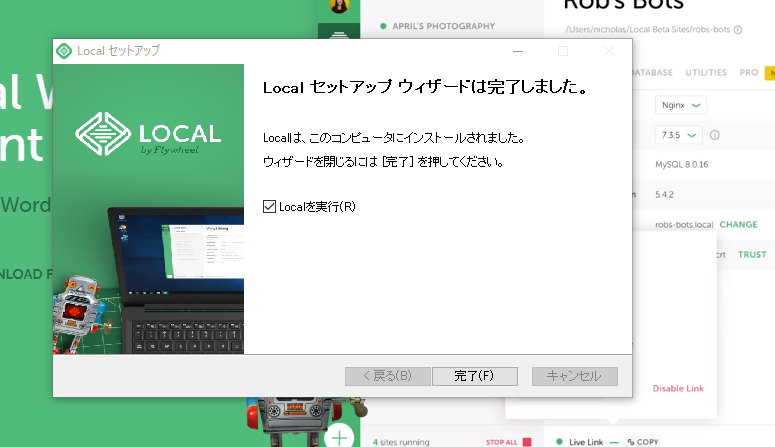The image size is (775, 447).
Task: Click the disabled 戻る(B) back button
Action: pyautogui.click(x=388, y=376)
